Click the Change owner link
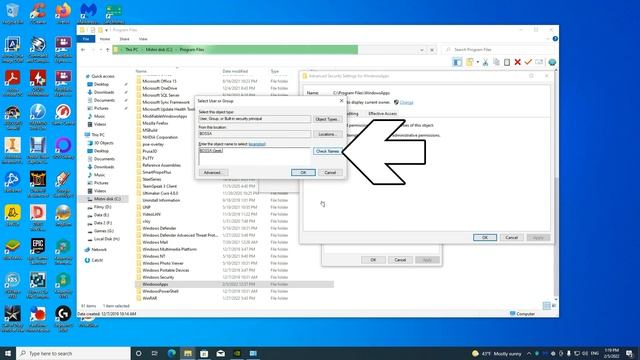The height and width of the screenshot is (360, 640). (x=407, y=102)
